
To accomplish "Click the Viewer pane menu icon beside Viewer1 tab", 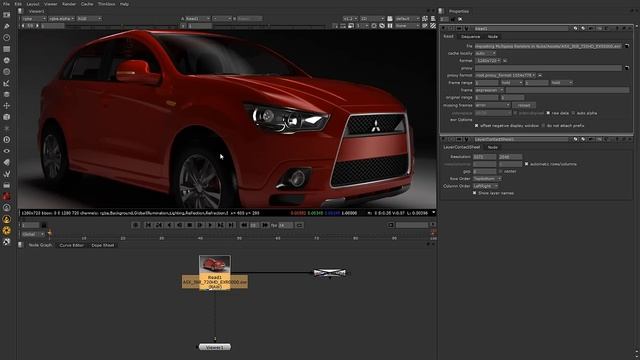I will 20,11.
